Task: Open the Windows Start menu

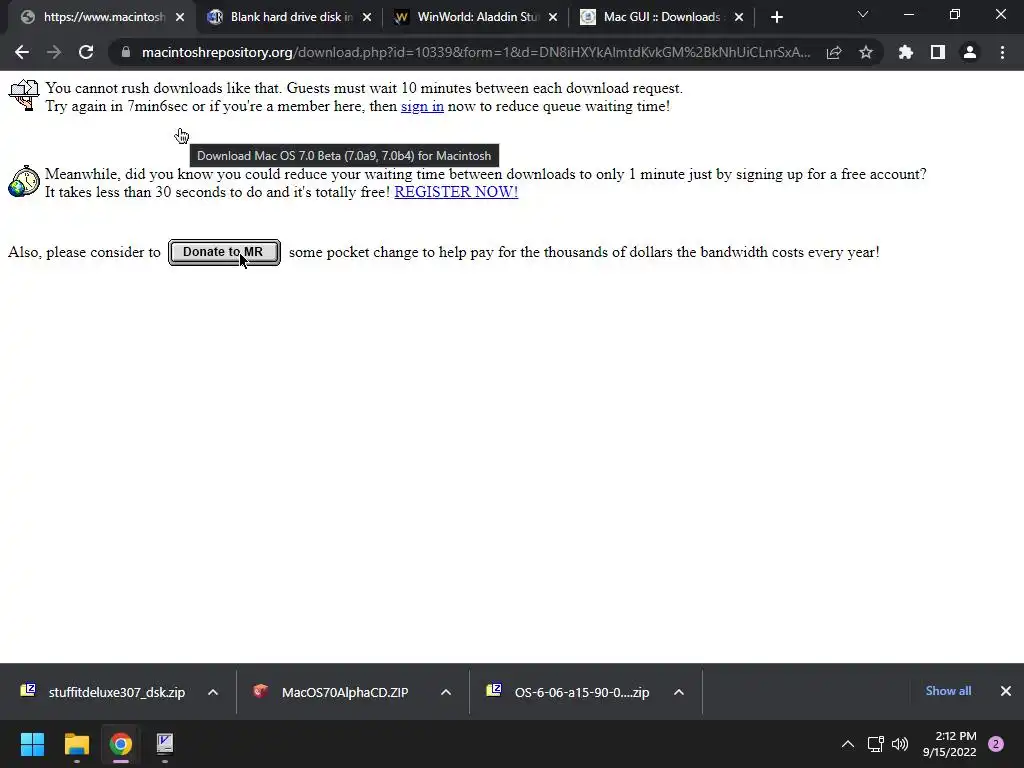Action: 32,744
